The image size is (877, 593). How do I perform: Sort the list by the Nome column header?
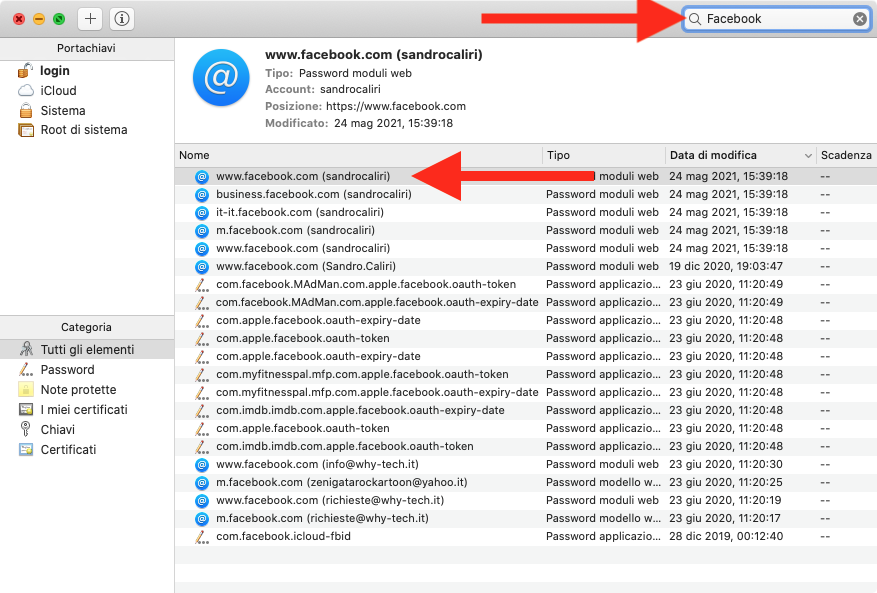[359, 156]
